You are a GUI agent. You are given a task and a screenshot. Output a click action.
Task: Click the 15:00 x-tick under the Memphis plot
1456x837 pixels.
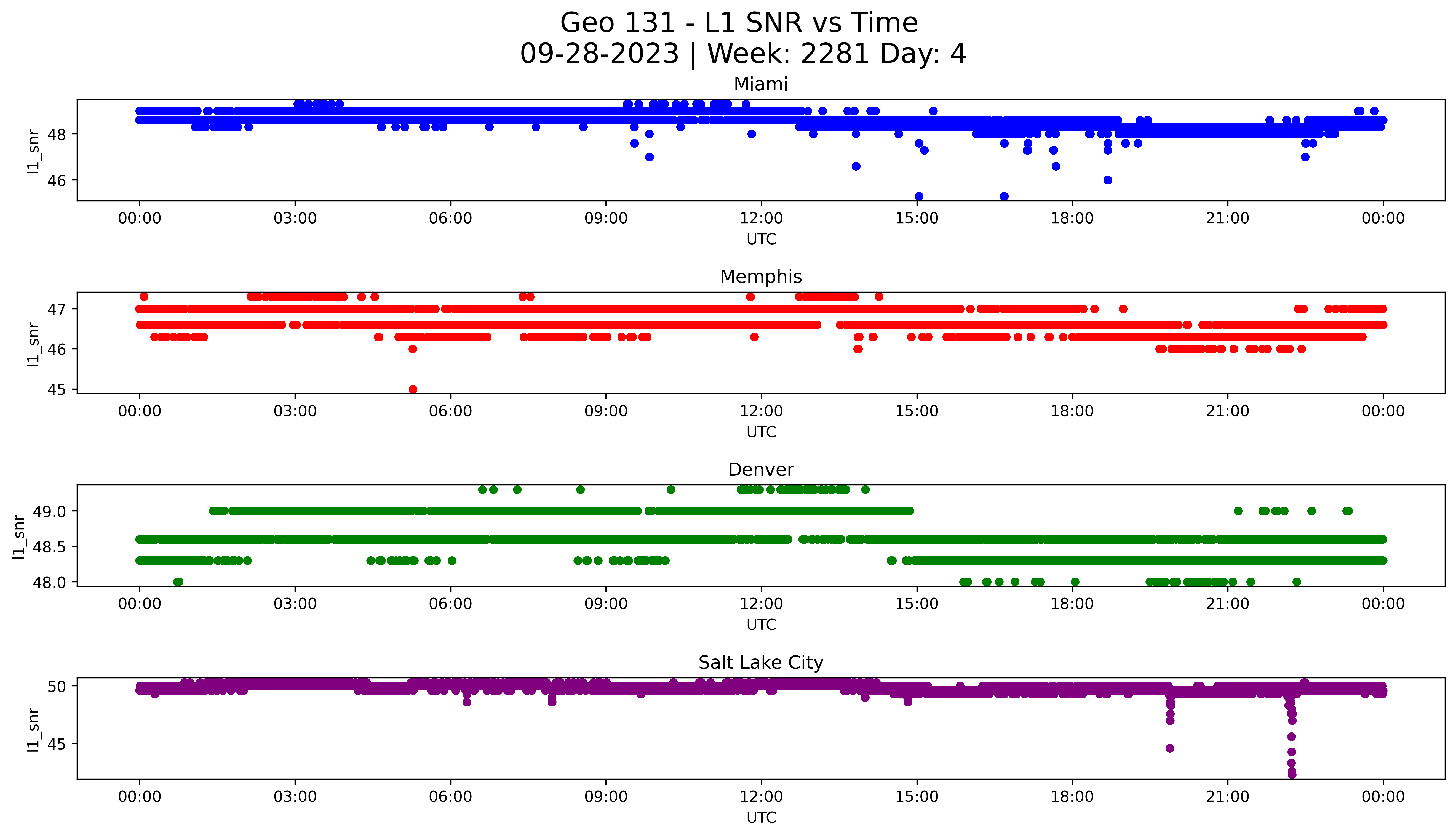pos(917,411)
